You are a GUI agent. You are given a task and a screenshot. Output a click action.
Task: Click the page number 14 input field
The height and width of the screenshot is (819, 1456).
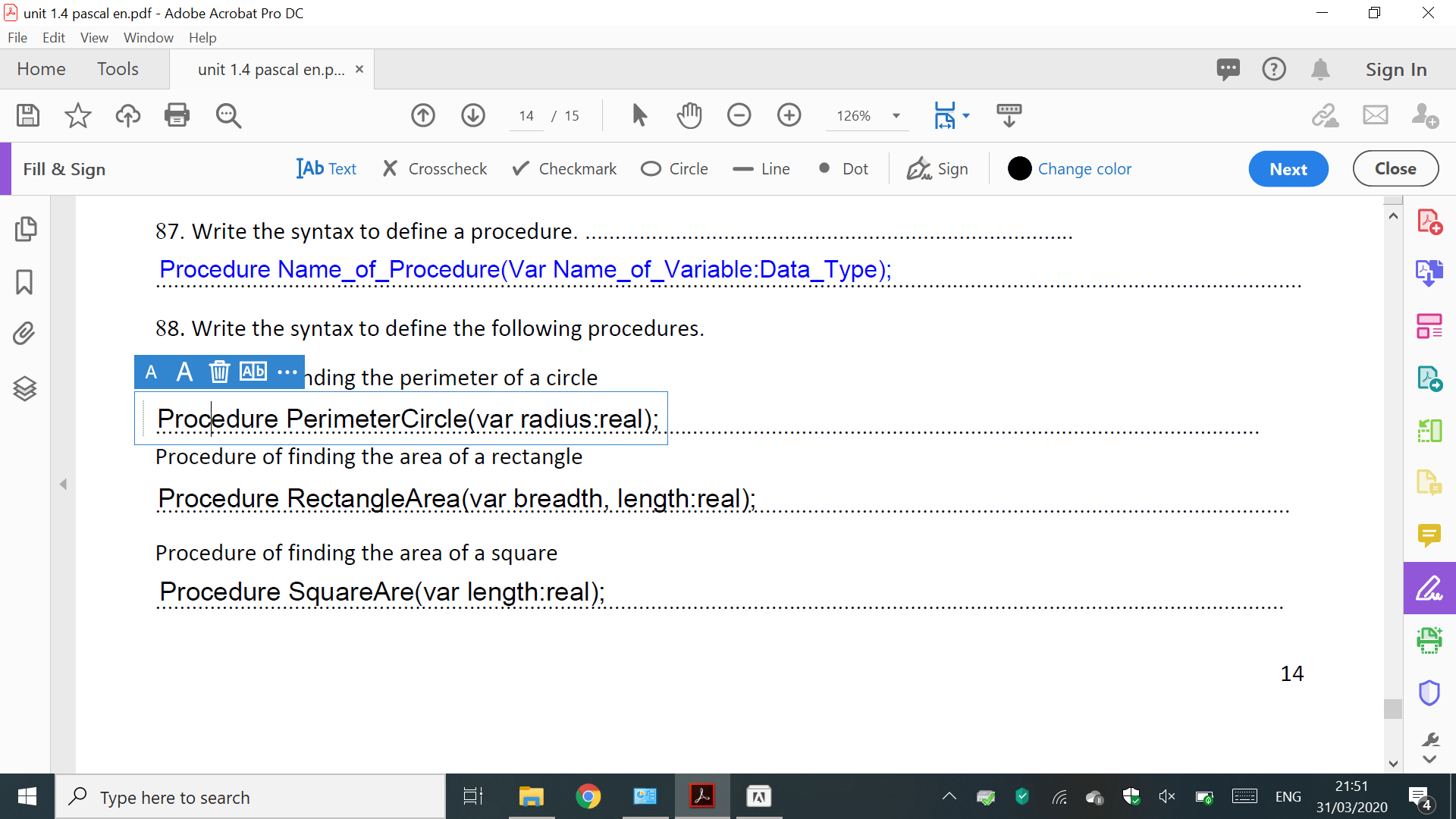(x=526, y=116)
